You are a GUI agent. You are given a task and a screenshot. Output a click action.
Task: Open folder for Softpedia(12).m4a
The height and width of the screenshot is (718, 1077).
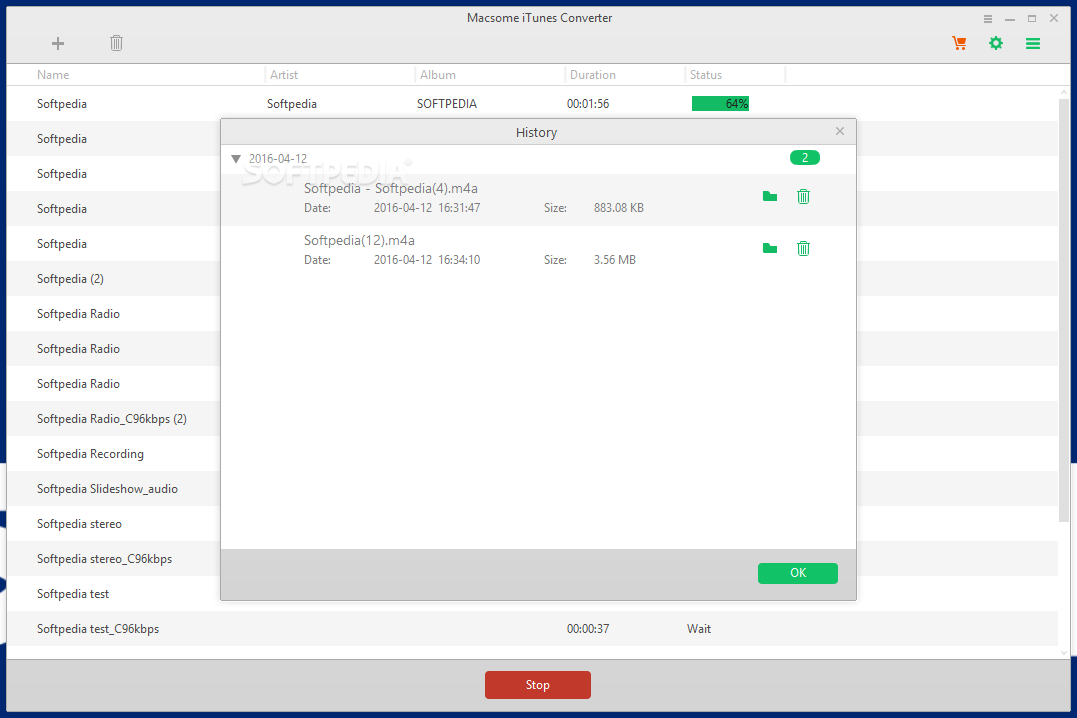pyautogui.click(x=770, y=248)
